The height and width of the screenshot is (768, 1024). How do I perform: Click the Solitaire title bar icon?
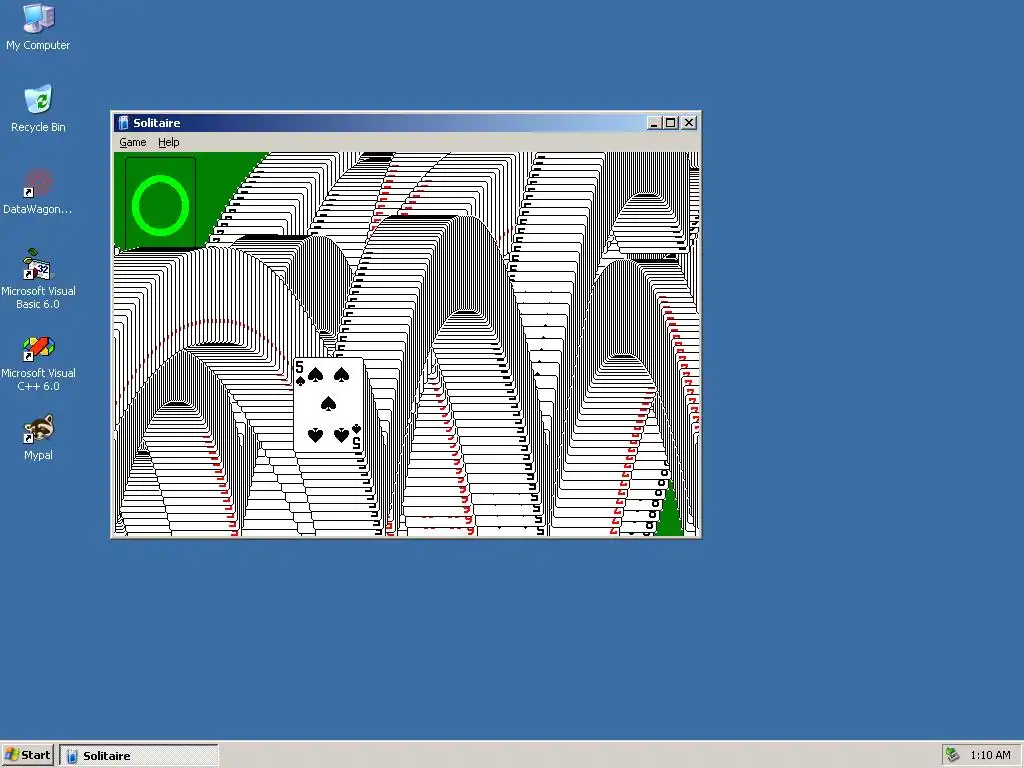point(123,123)
